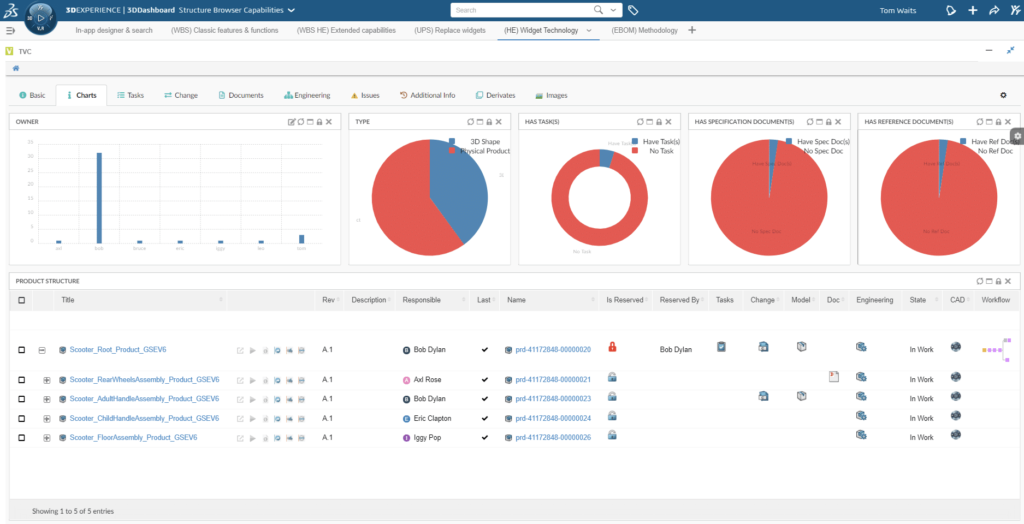Click Have Task(s) blue legend swatch
The image size is (1024, 524).
tap(635, 141)
